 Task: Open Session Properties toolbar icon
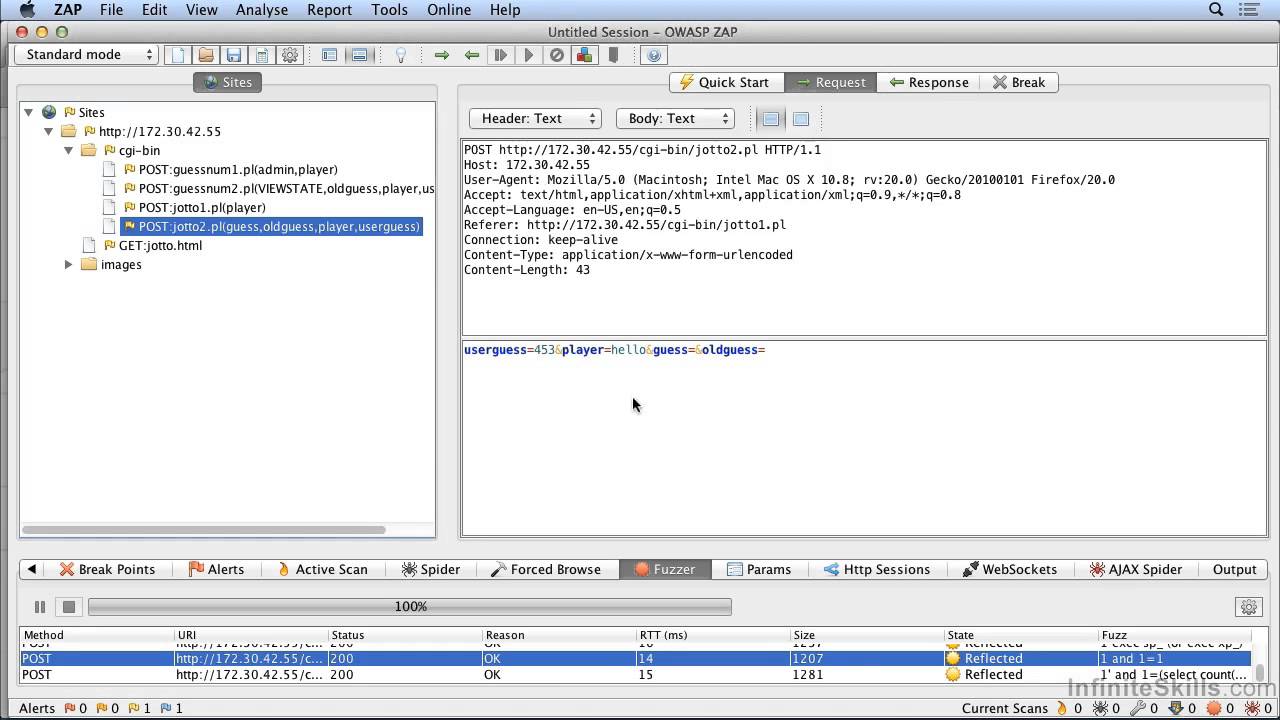pos(261,55)
